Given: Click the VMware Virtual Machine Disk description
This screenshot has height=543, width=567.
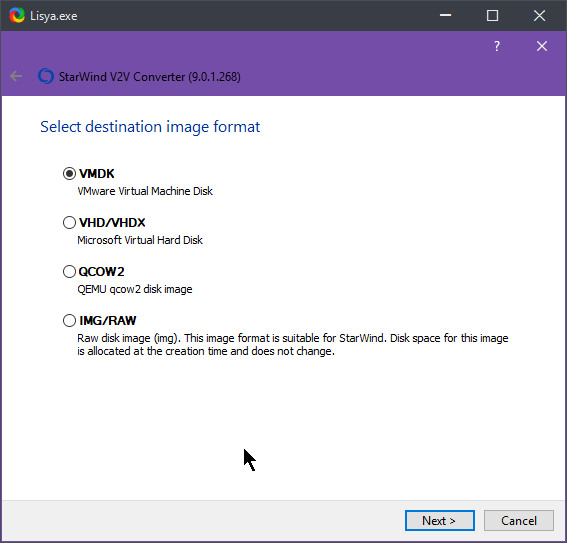Looking at the screenshot, I should (x=145, y=191).
